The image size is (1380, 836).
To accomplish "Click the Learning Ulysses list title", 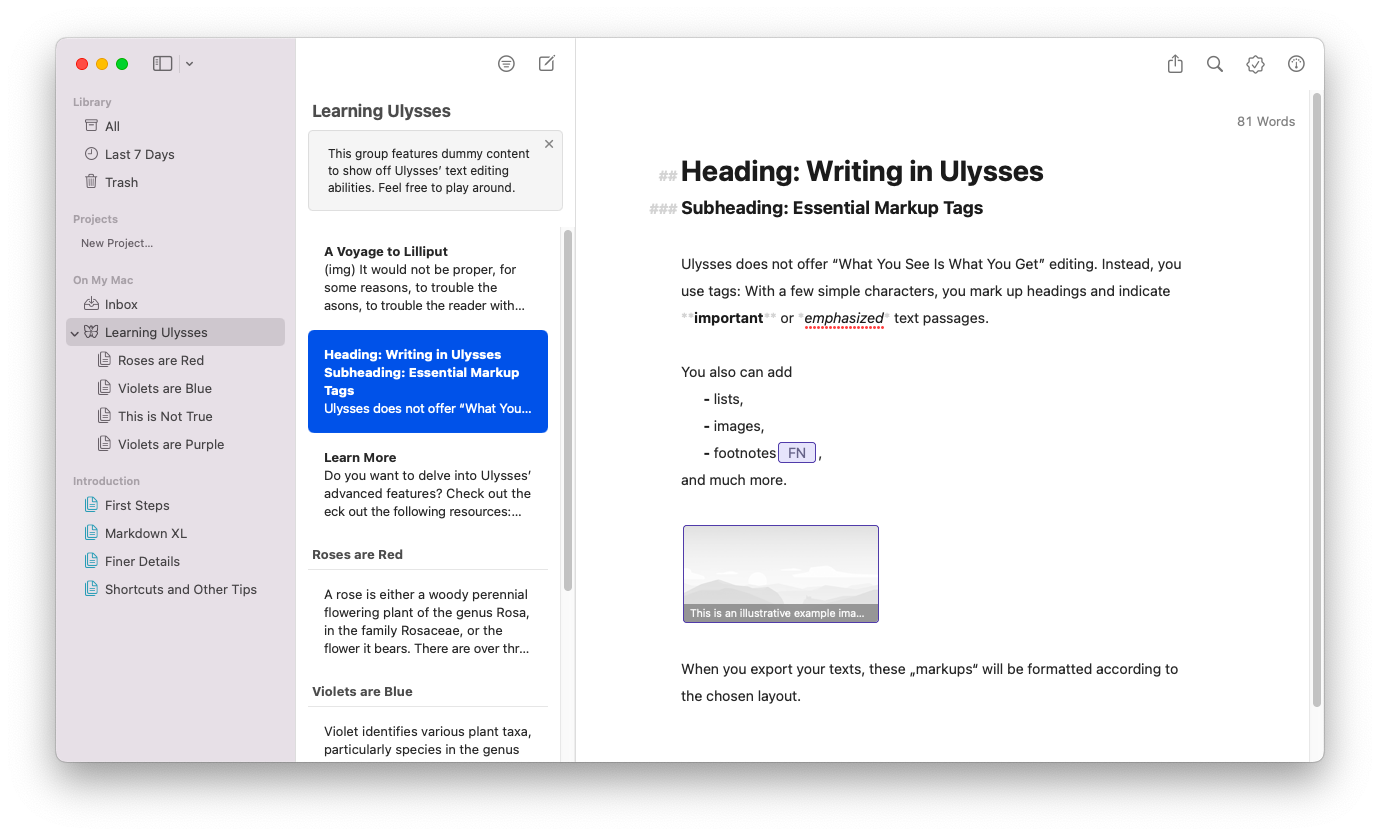I will [x=381, y=111].
